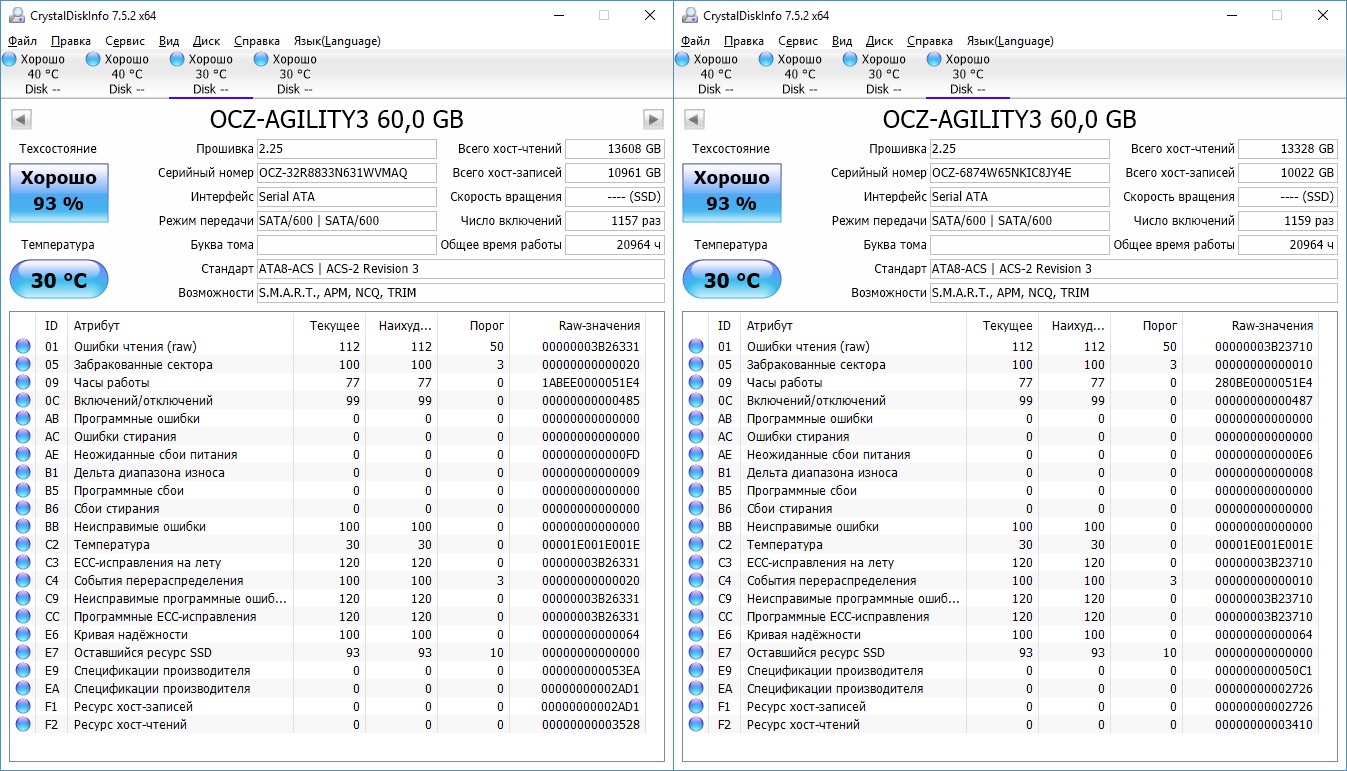Click power-on count 1157 раз field
1347x771 pixels.
click(614, 220)
